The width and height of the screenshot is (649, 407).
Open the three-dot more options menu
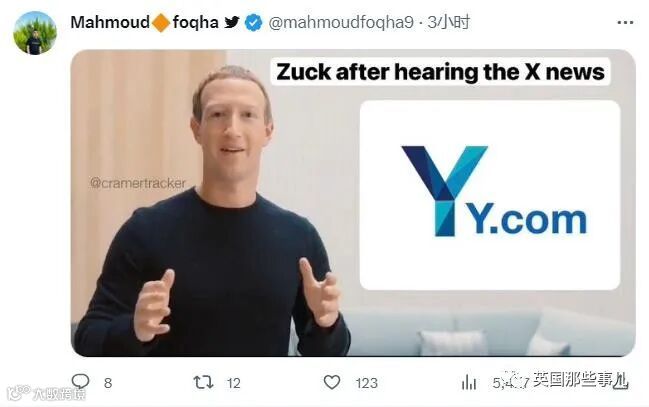(x=625, y=23)
